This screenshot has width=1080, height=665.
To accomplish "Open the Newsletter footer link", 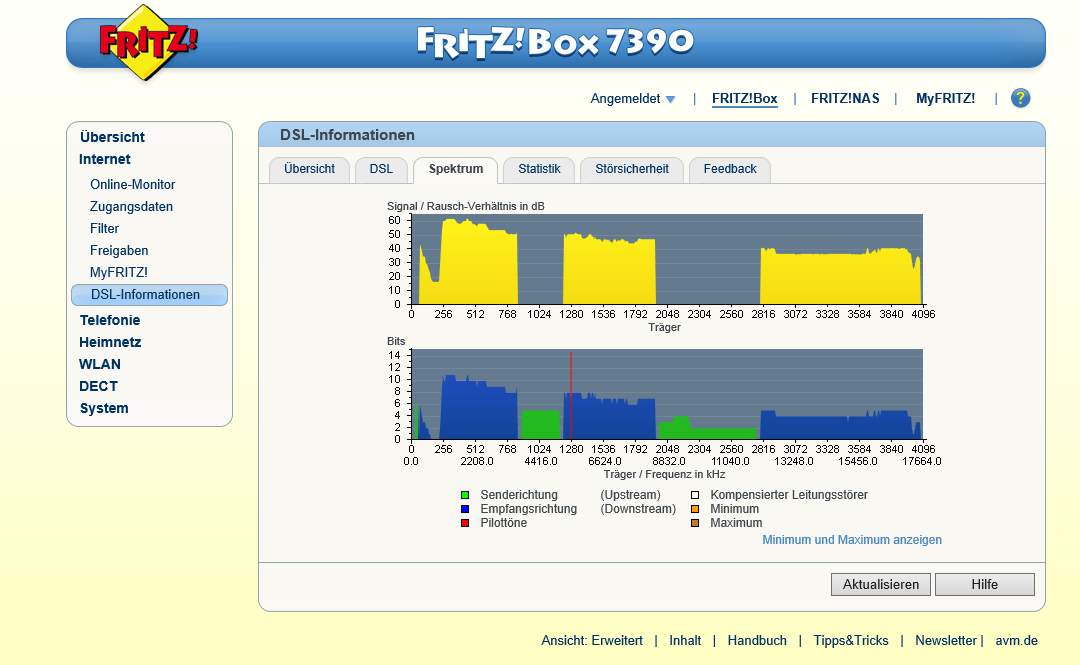I will pyautogui.click(x=946, y=640).
